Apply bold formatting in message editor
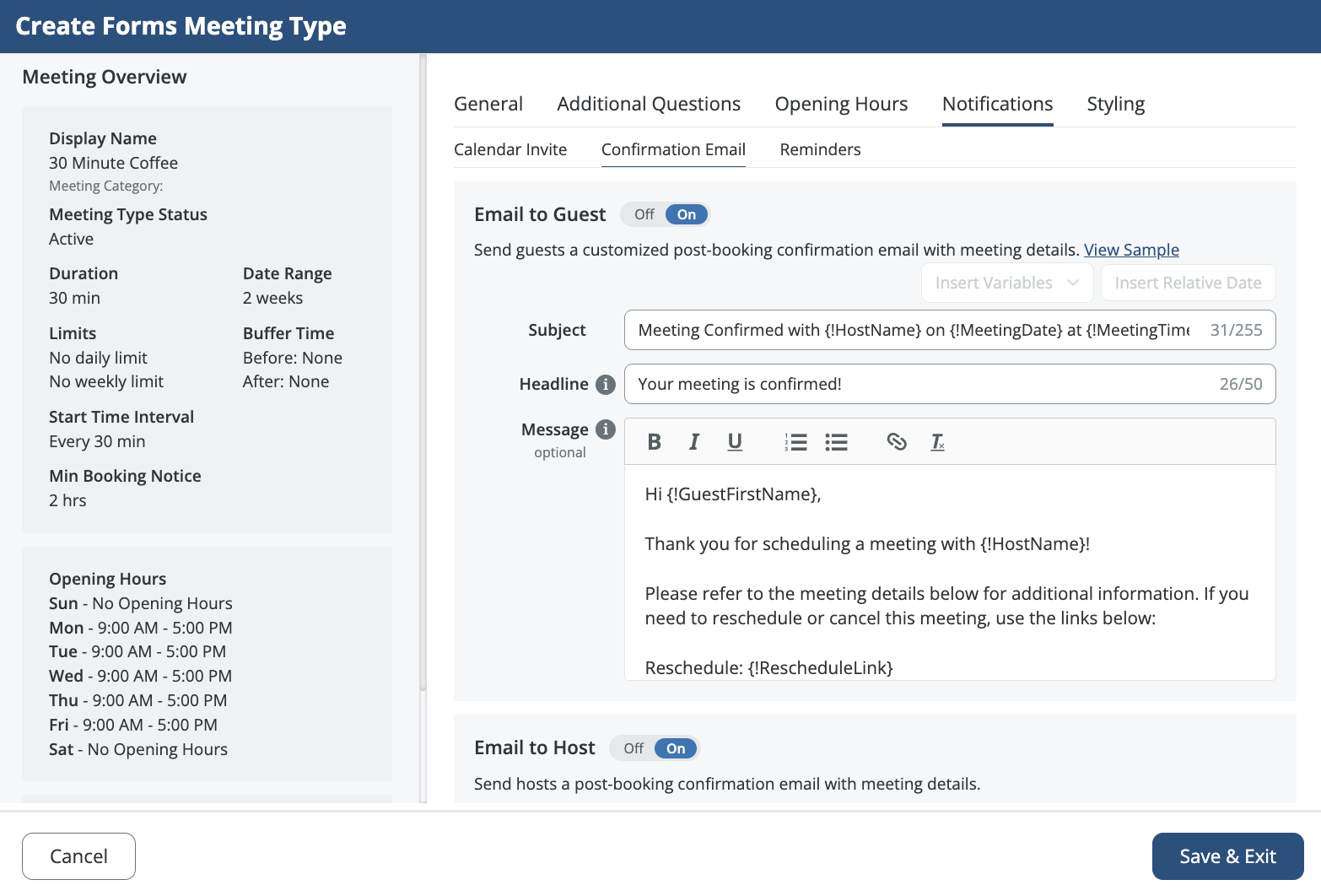This screenshot has width=1321, height=896. pyautogui.click(x=654, y=442)
